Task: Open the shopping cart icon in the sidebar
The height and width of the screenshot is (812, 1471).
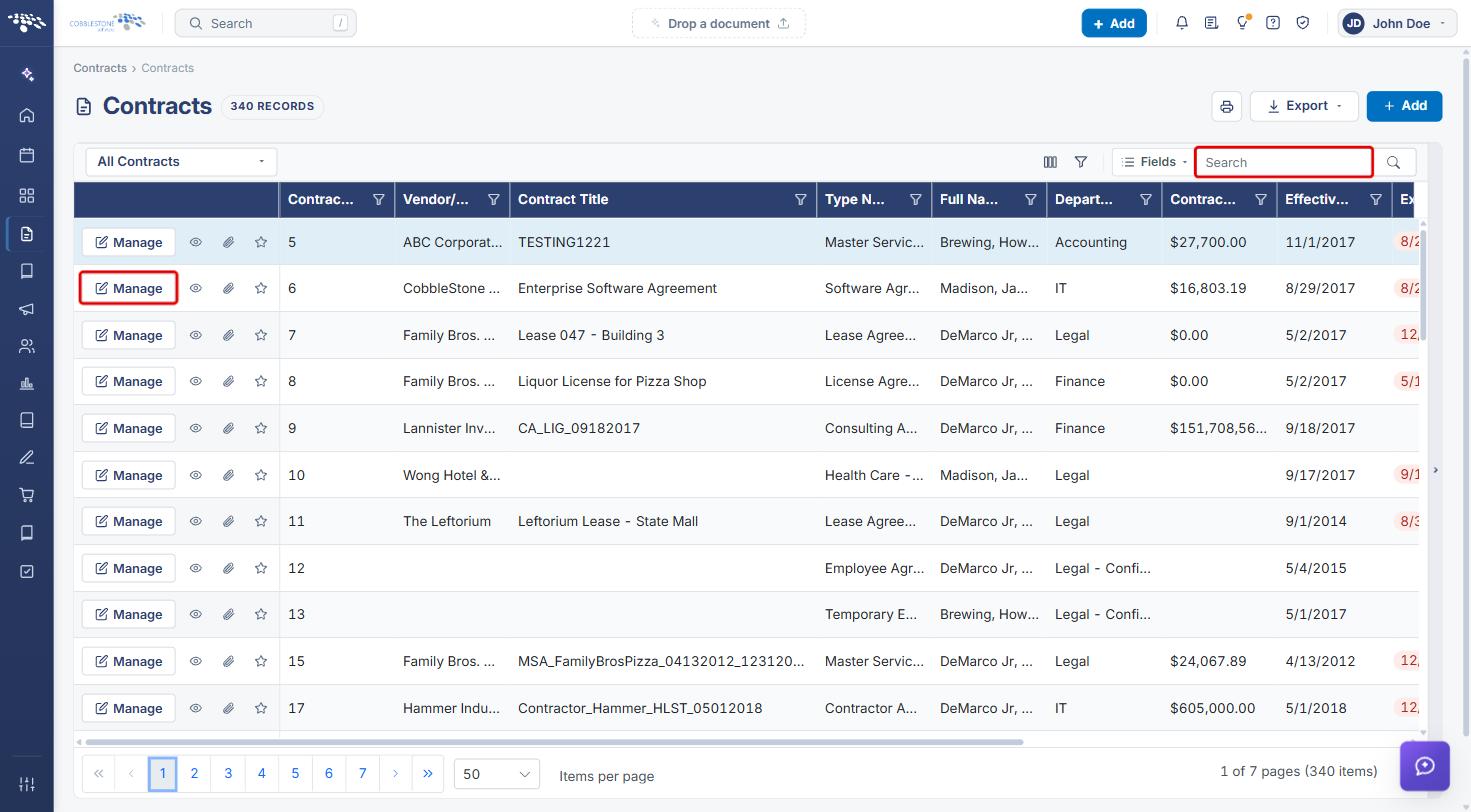Action: click(x=27, y=495)
